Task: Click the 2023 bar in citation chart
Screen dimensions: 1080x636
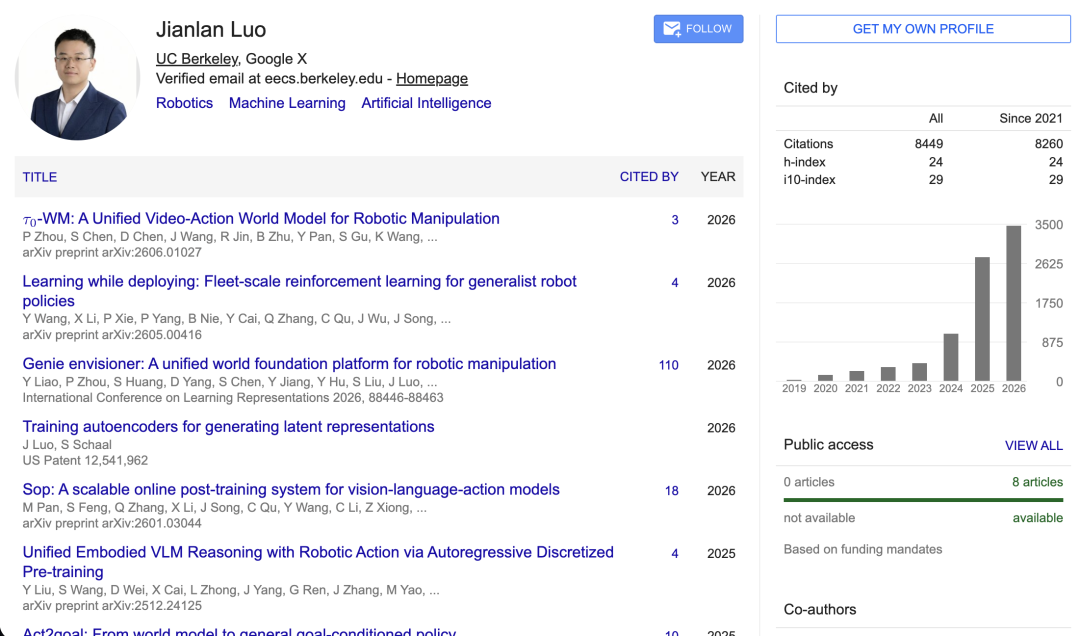Action: point(920,372)
